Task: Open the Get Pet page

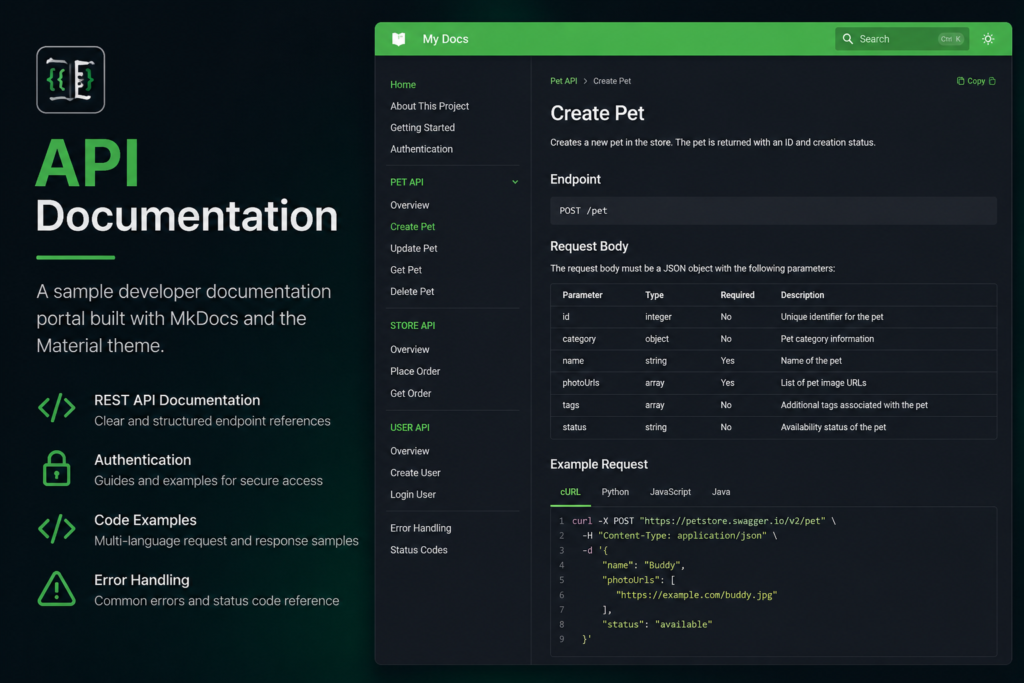Action: click(406, 270)
